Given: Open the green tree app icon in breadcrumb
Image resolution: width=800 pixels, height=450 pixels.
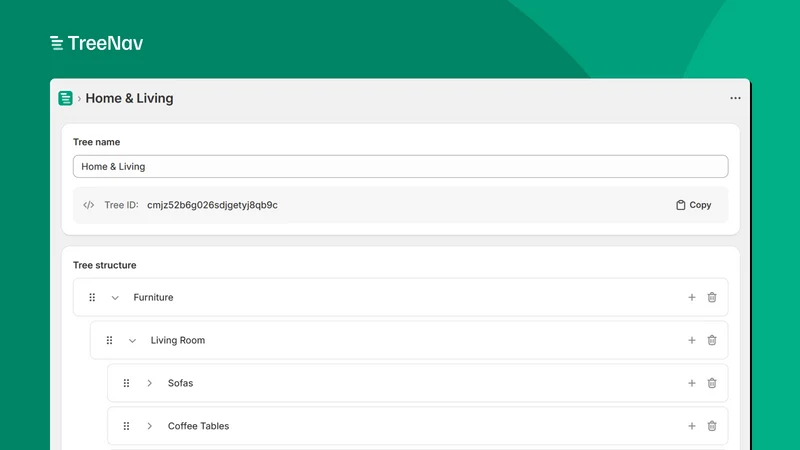Looking at the screenshot, I should tap(65, 98).
